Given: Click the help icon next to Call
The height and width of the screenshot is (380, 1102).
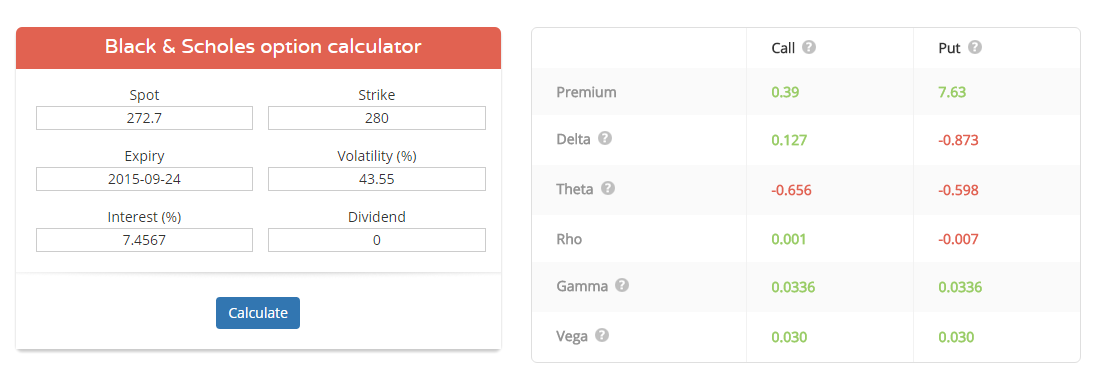Looking at the screenshot, I should (809, 48).
